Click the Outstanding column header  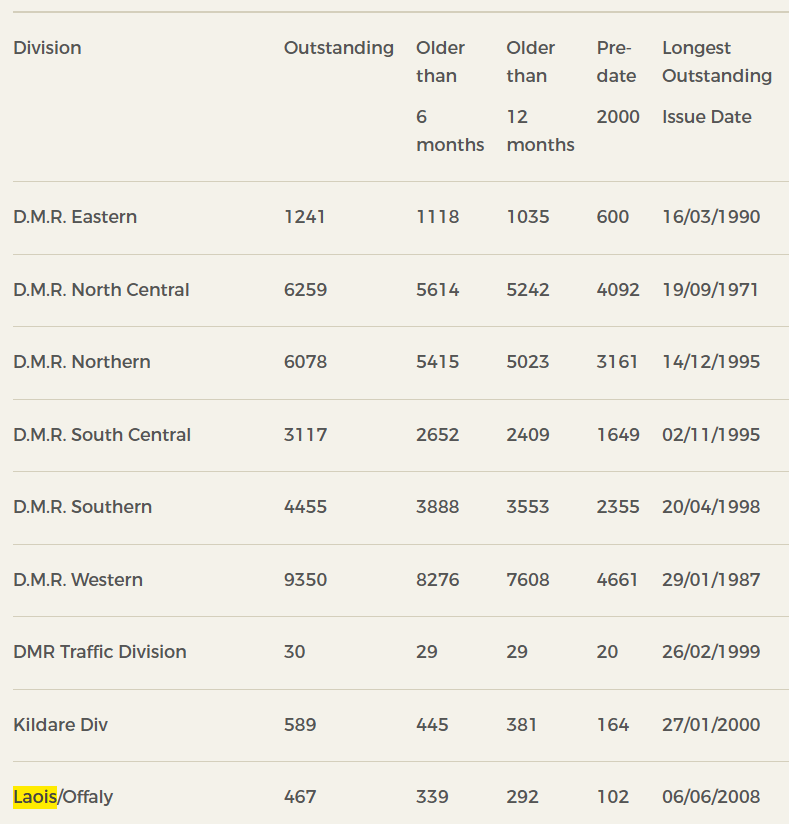(339, 48)
